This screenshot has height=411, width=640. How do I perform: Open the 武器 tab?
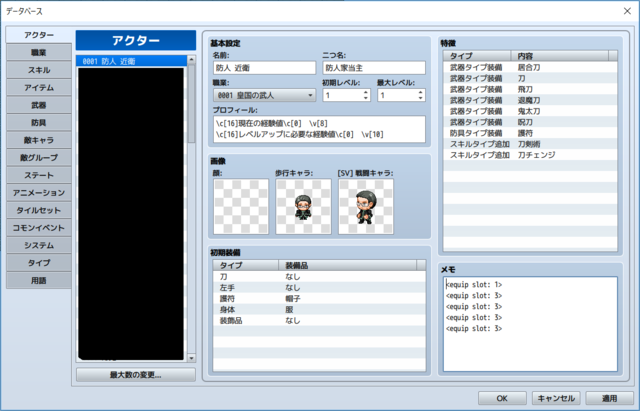(39, 105)
